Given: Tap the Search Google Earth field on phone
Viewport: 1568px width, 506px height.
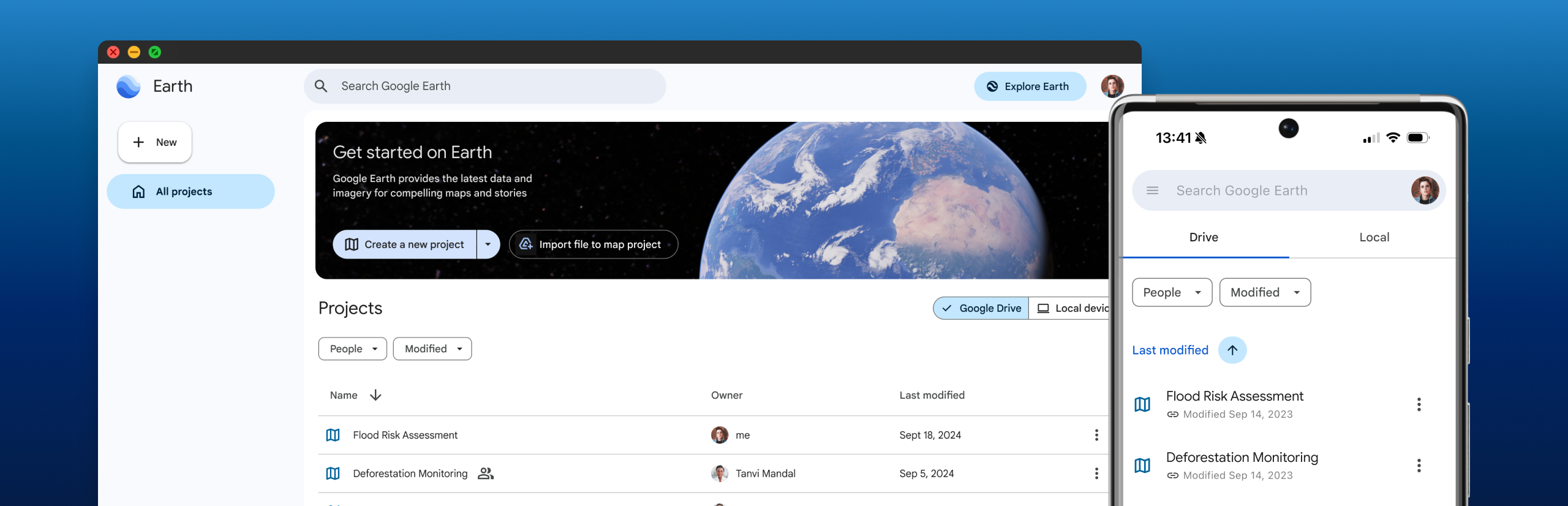Looking at the screenshot, I should pyautogui.click(x=1289, y=191).
